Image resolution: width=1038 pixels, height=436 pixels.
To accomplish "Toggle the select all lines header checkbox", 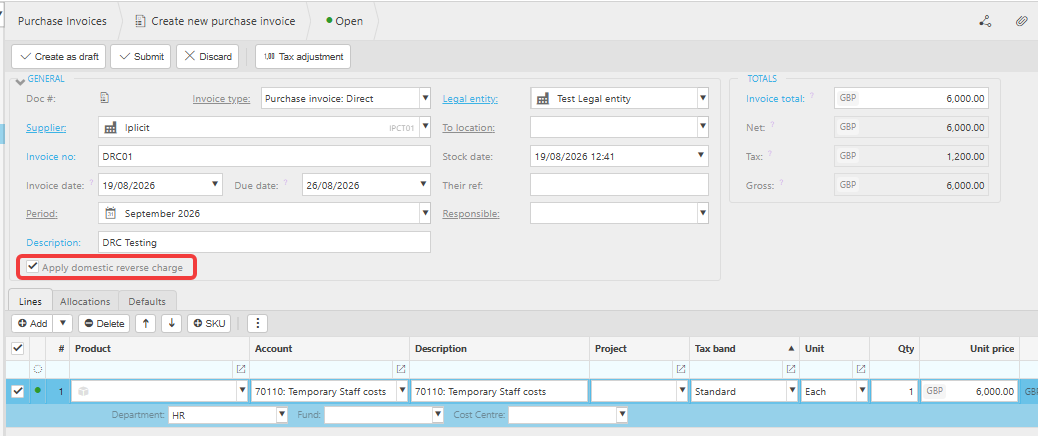I will [18, 348].
